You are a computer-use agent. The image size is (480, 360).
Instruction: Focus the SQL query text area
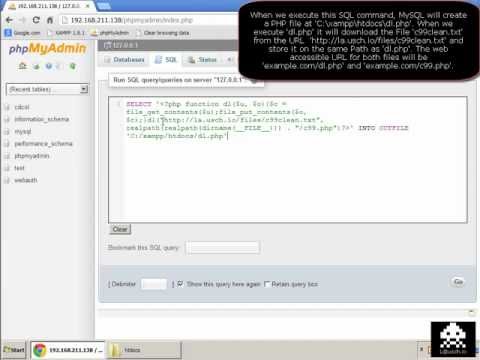pos(288,160)
